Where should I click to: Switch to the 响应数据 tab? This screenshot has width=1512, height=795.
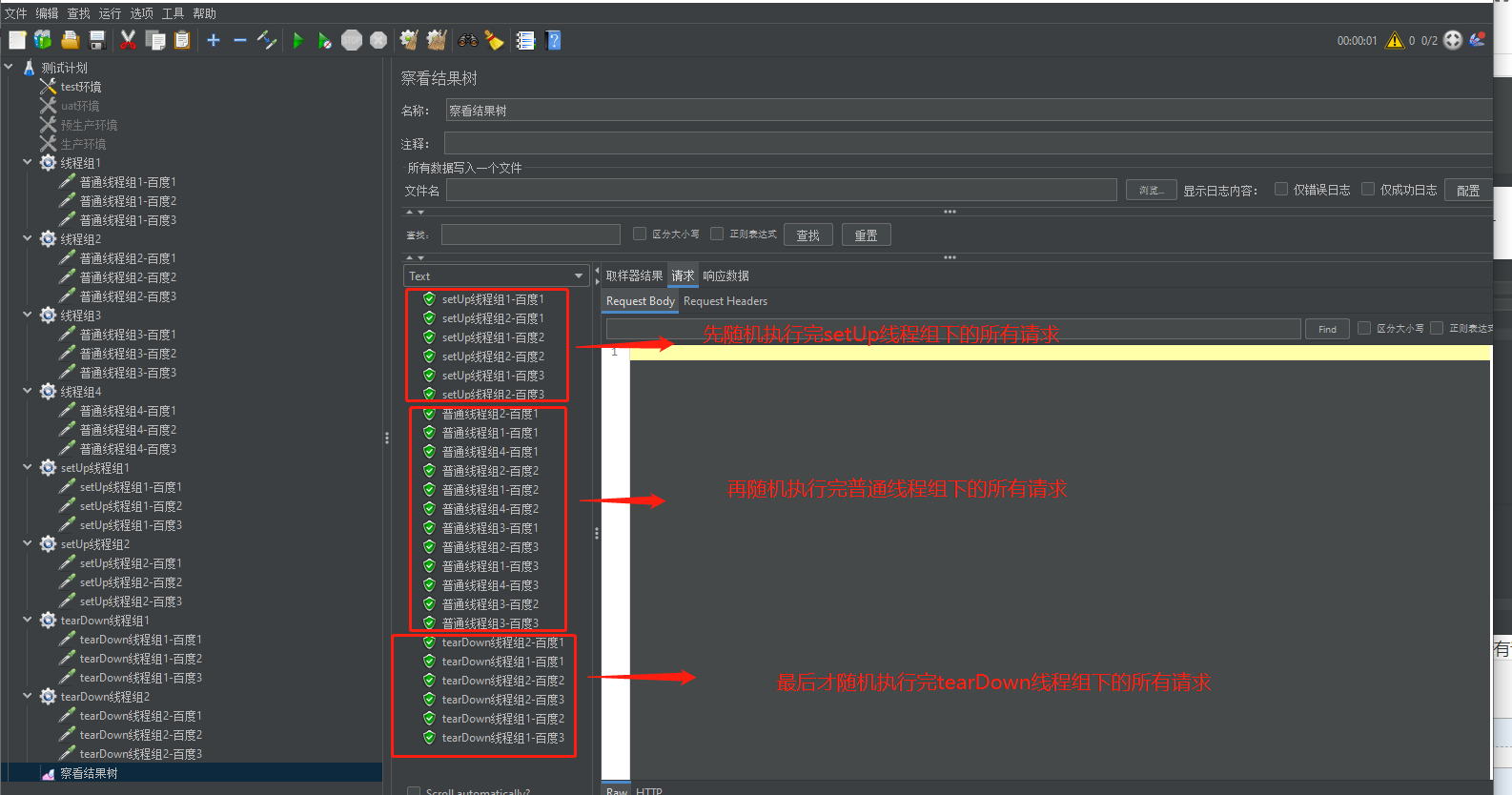click(x=725, y=275)
